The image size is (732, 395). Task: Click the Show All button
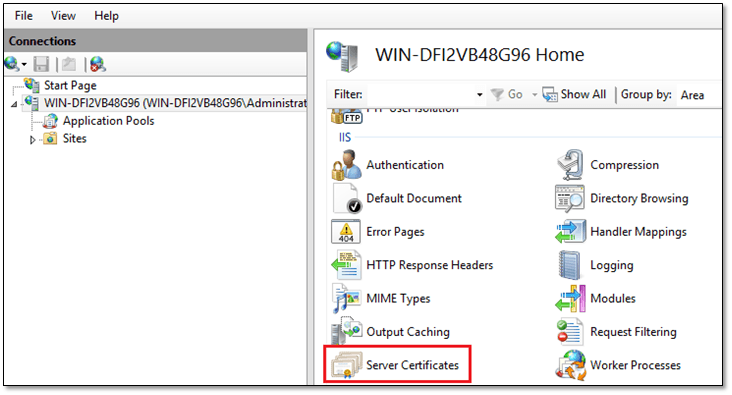[x=574, y=94]
